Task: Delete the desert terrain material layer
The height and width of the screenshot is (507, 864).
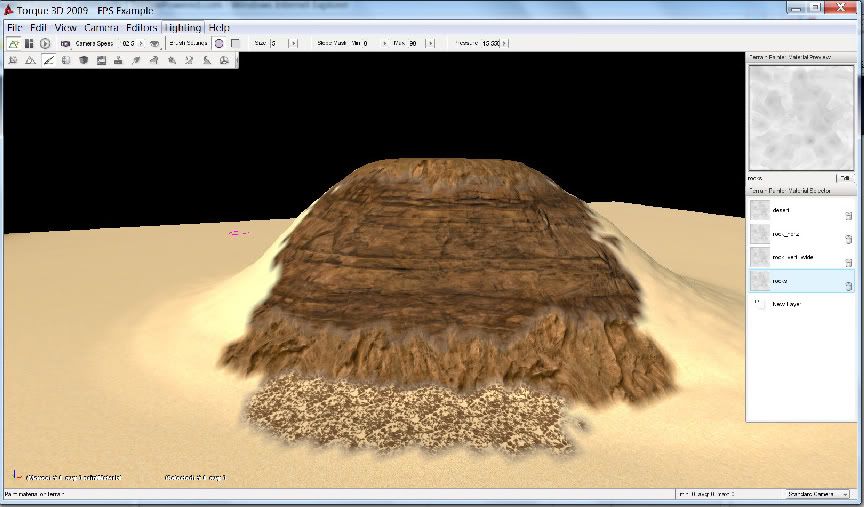Action: 848,215
